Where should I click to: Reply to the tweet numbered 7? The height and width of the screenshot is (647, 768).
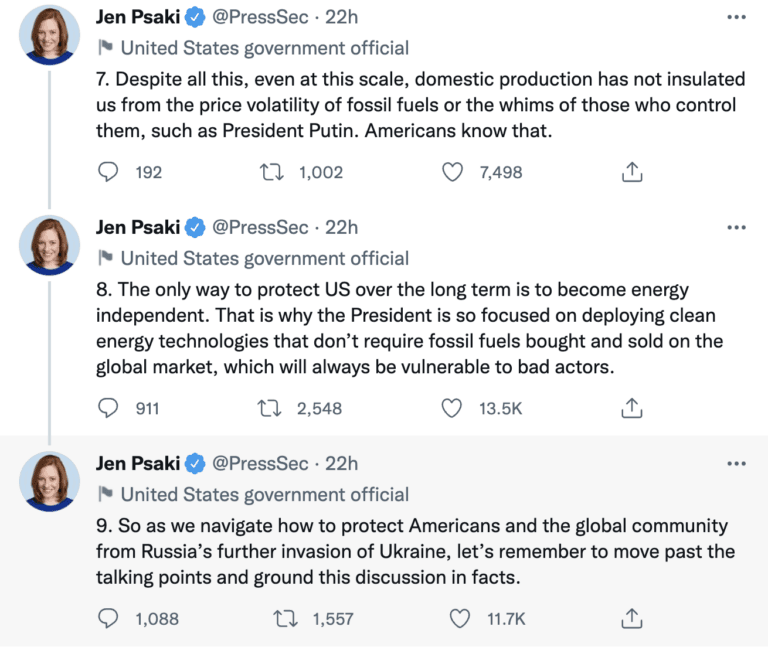pos(108,172)
